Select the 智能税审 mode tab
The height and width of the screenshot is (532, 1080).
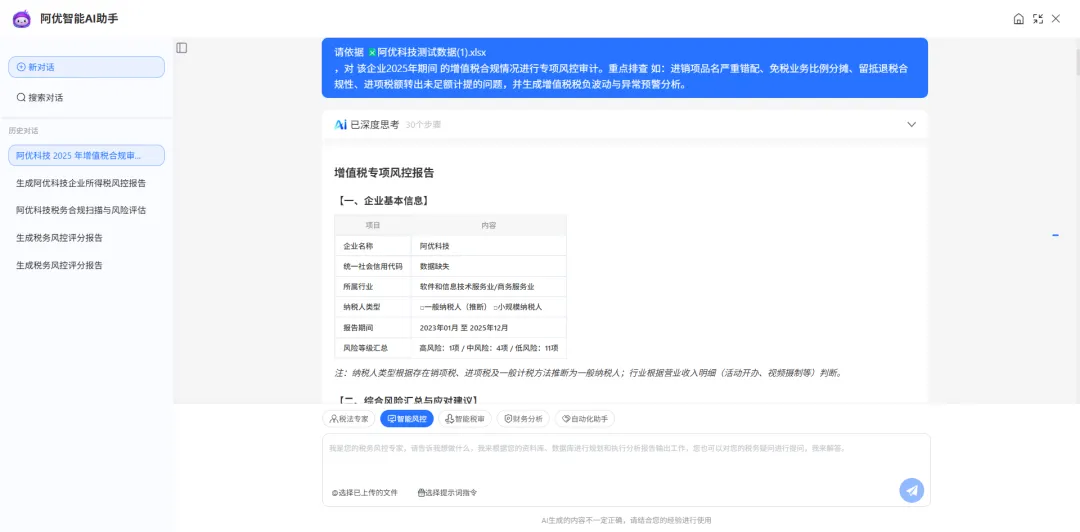pyautogui.click(x=465, y=419)
